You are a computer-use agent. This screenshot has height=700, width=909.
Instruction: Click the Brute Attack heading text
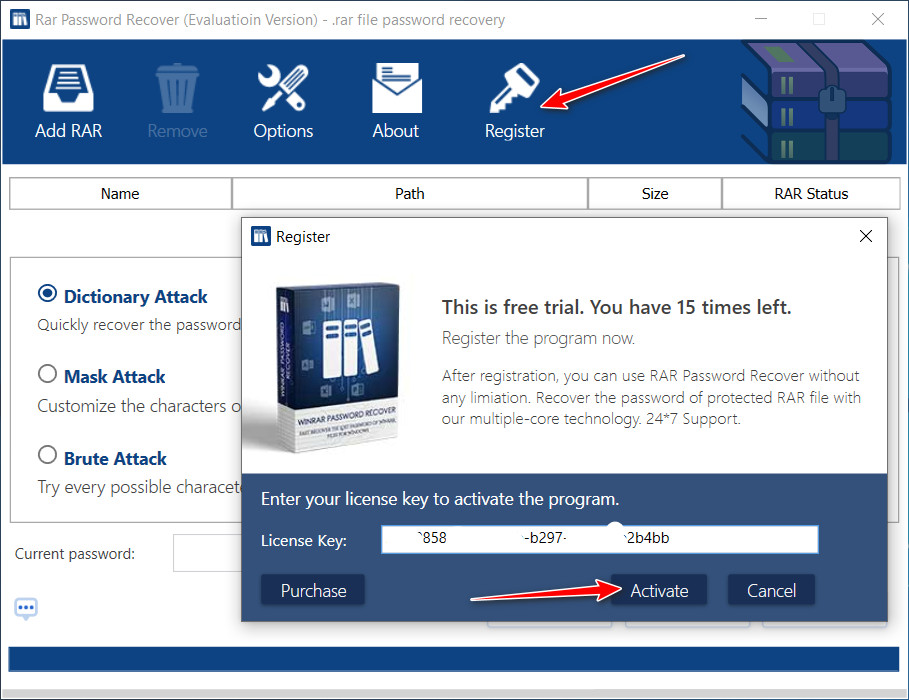point(115,459)
